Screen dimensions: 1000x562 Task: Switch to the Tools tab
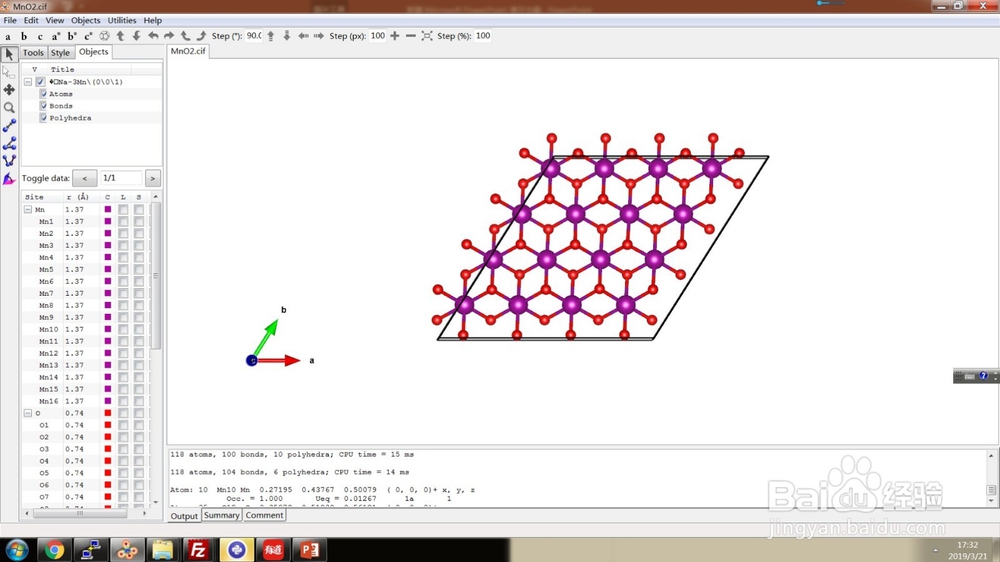[x=33, y=52]
